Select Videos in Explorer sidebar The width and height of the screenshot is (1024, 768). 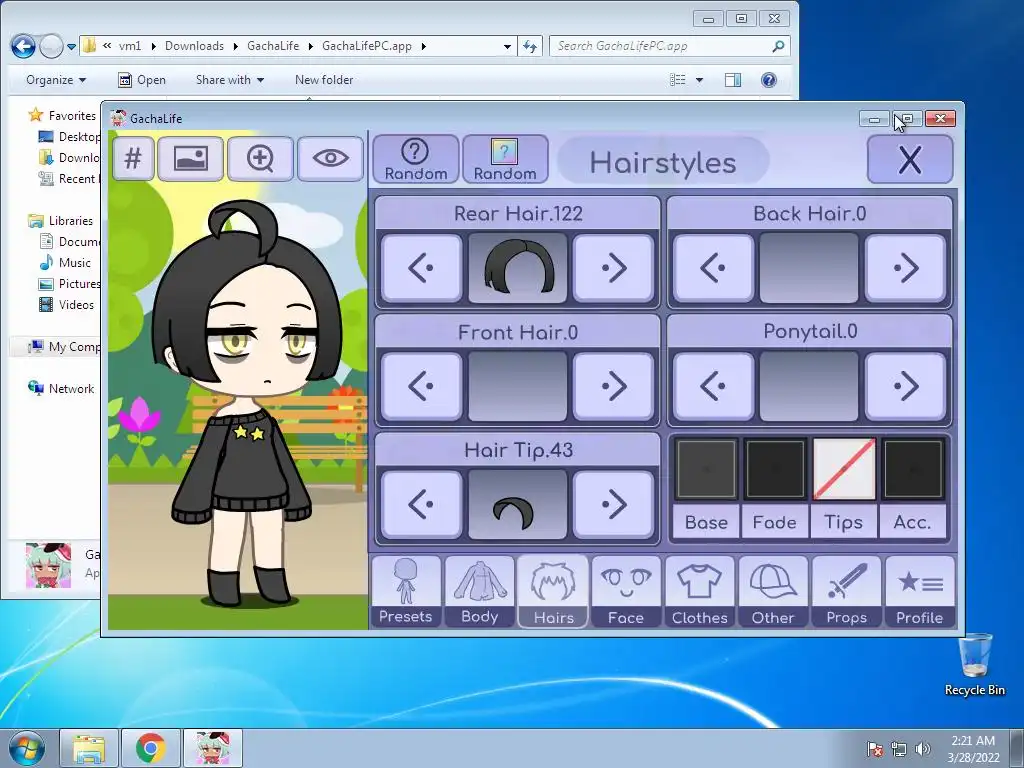click(x=66, y=304)
